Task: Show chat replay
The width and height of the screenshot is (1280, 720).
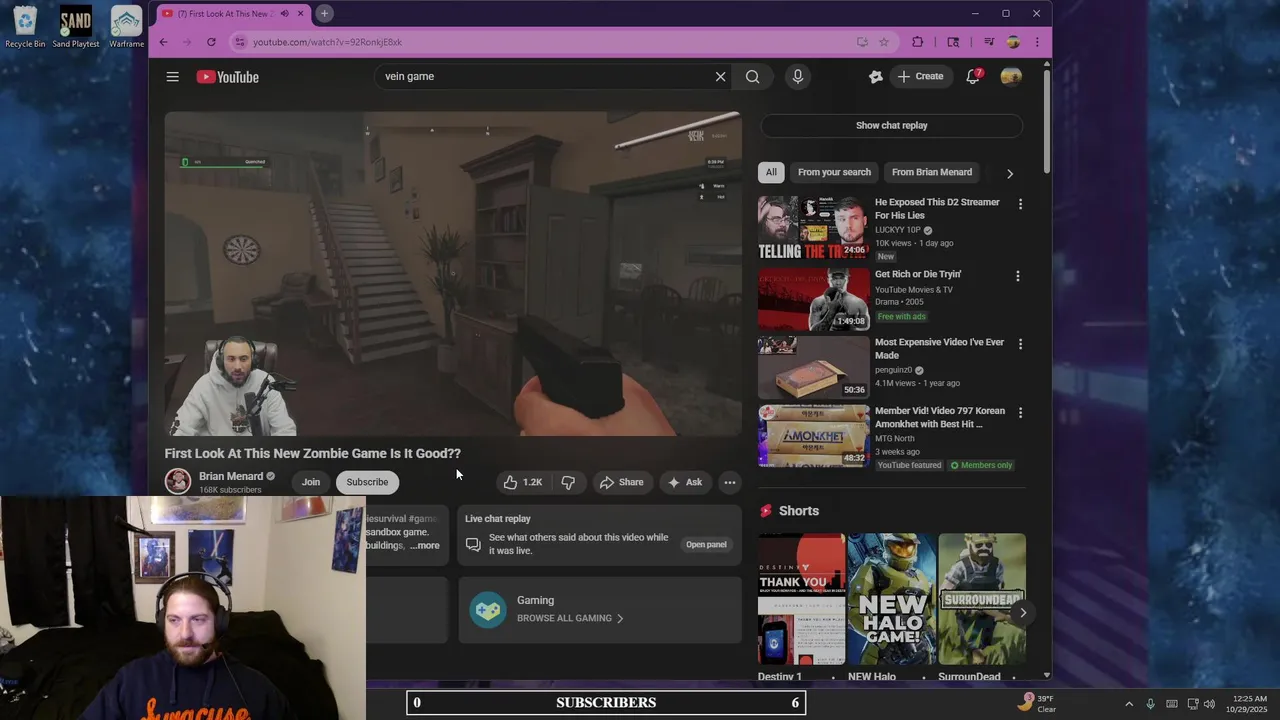Action: pos(891,125)
